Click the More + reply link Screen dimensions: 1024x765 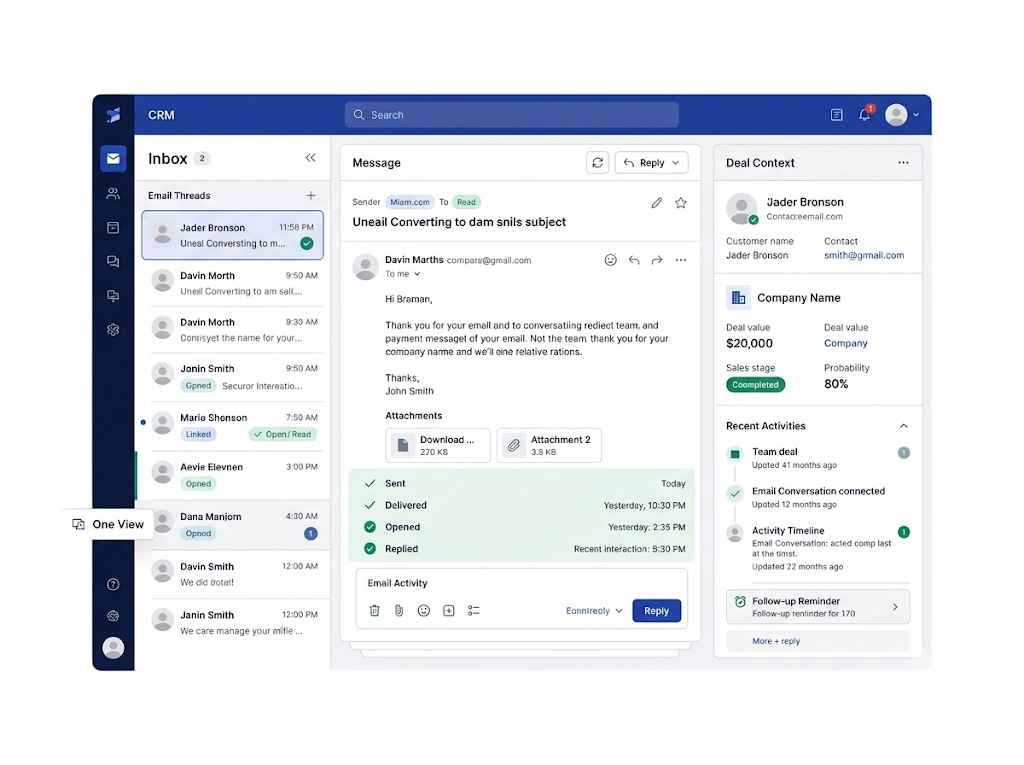pyautogui.click(x=776, y=641)
